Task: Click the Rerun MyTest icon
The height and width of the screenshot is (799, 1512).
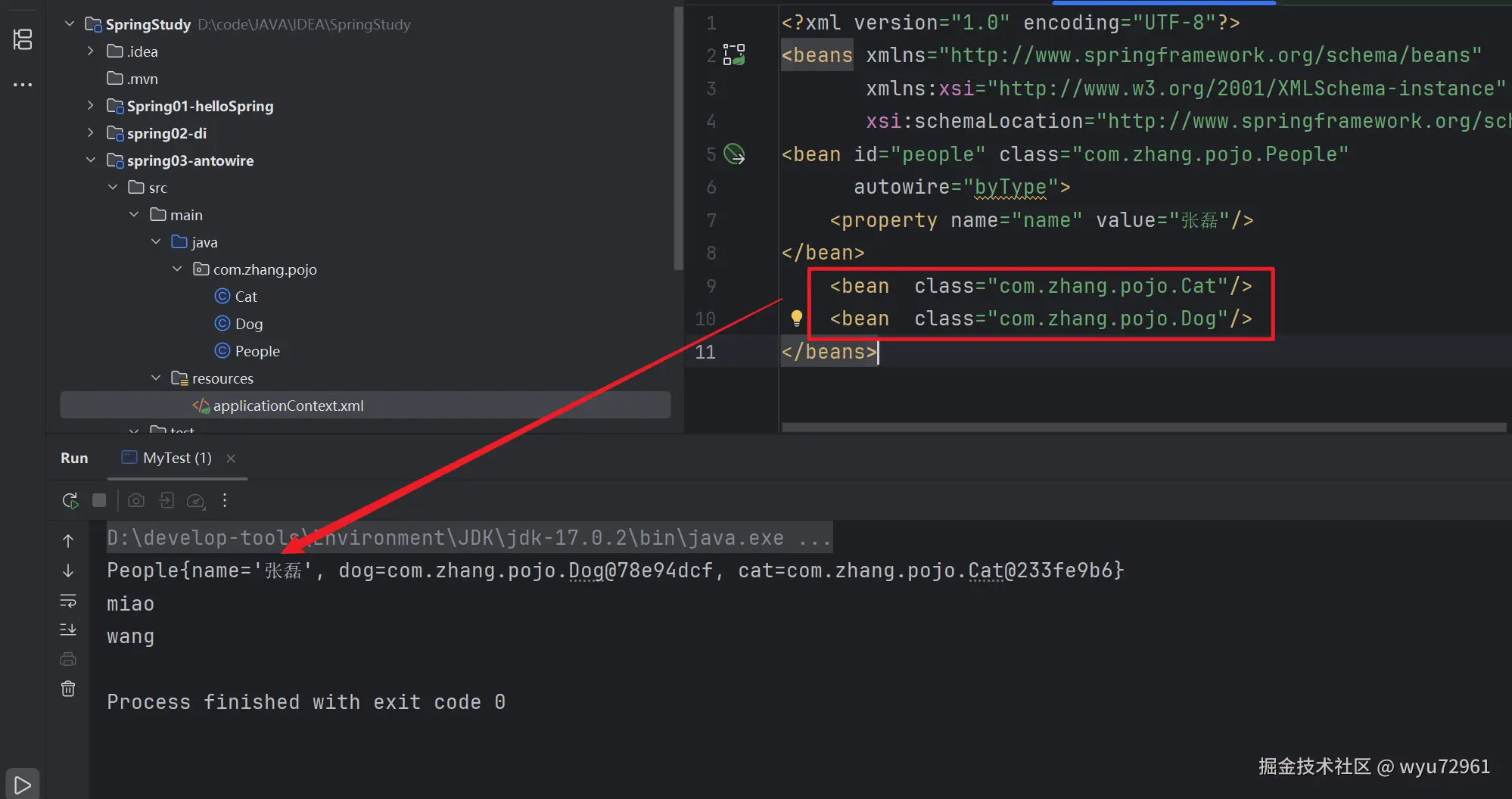Action: [x=70, y=500]
